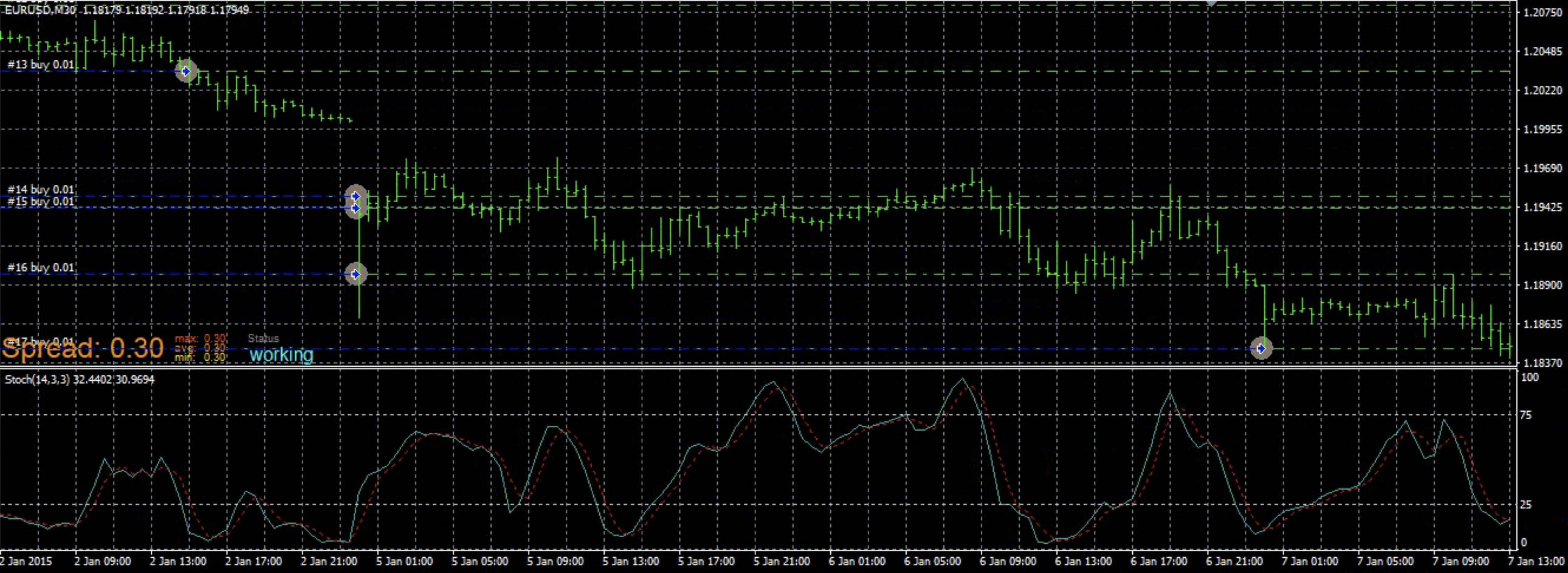This screenshot has width=1568, height=573.
Task: Click the '5 Jan 17:00' time axis label
Action: click(x=706, y=561)
